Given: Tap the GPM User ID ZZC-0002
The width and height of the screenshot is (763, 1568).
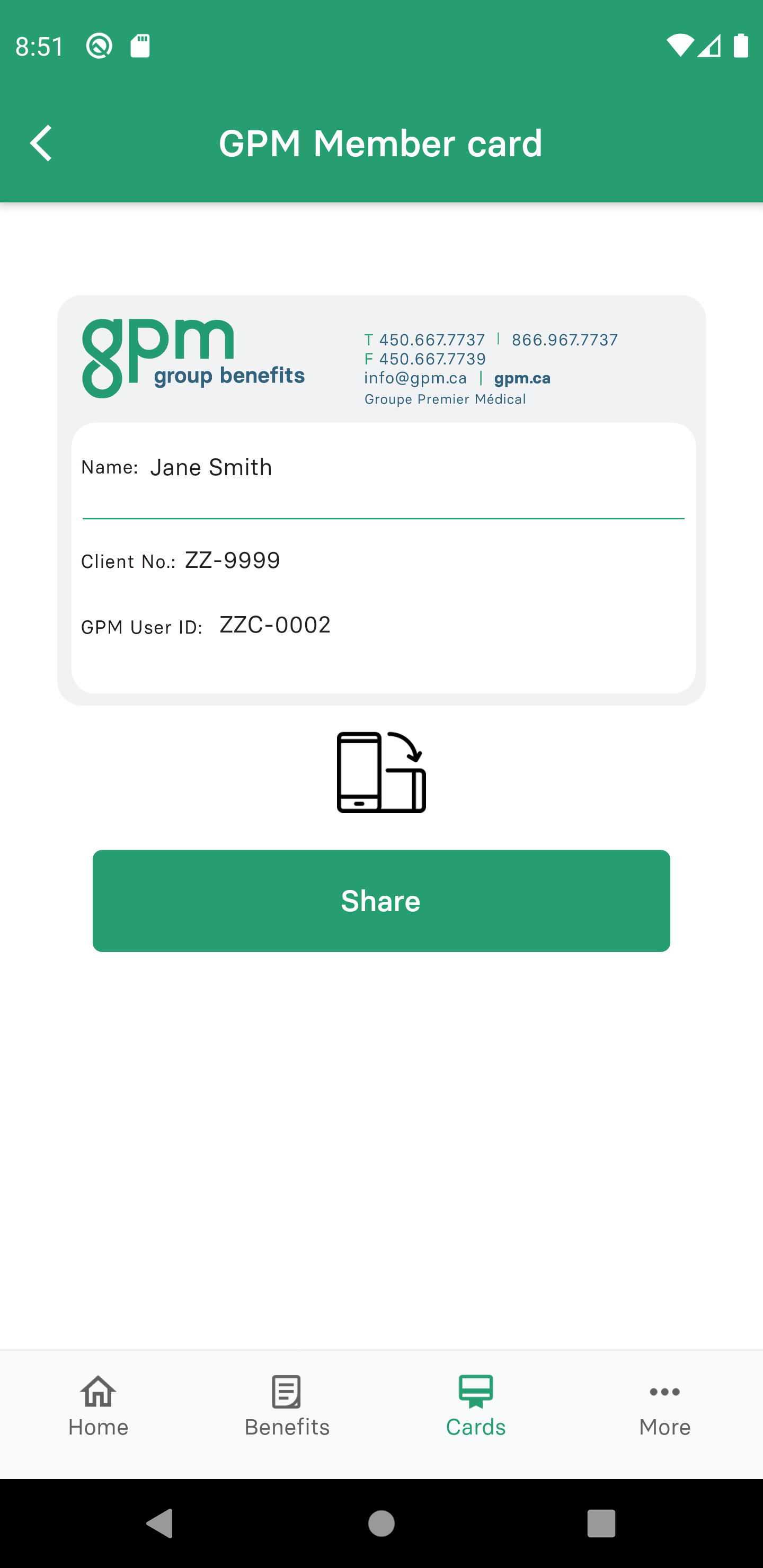Looking at the screenshot, I should coord(274,625).
